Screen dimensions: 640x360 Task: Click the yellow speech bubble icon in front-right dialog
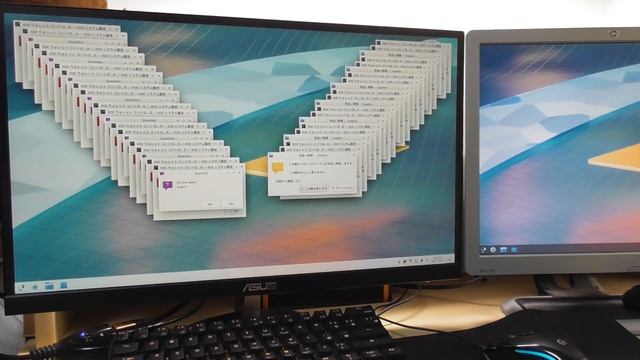coord(278,167)
